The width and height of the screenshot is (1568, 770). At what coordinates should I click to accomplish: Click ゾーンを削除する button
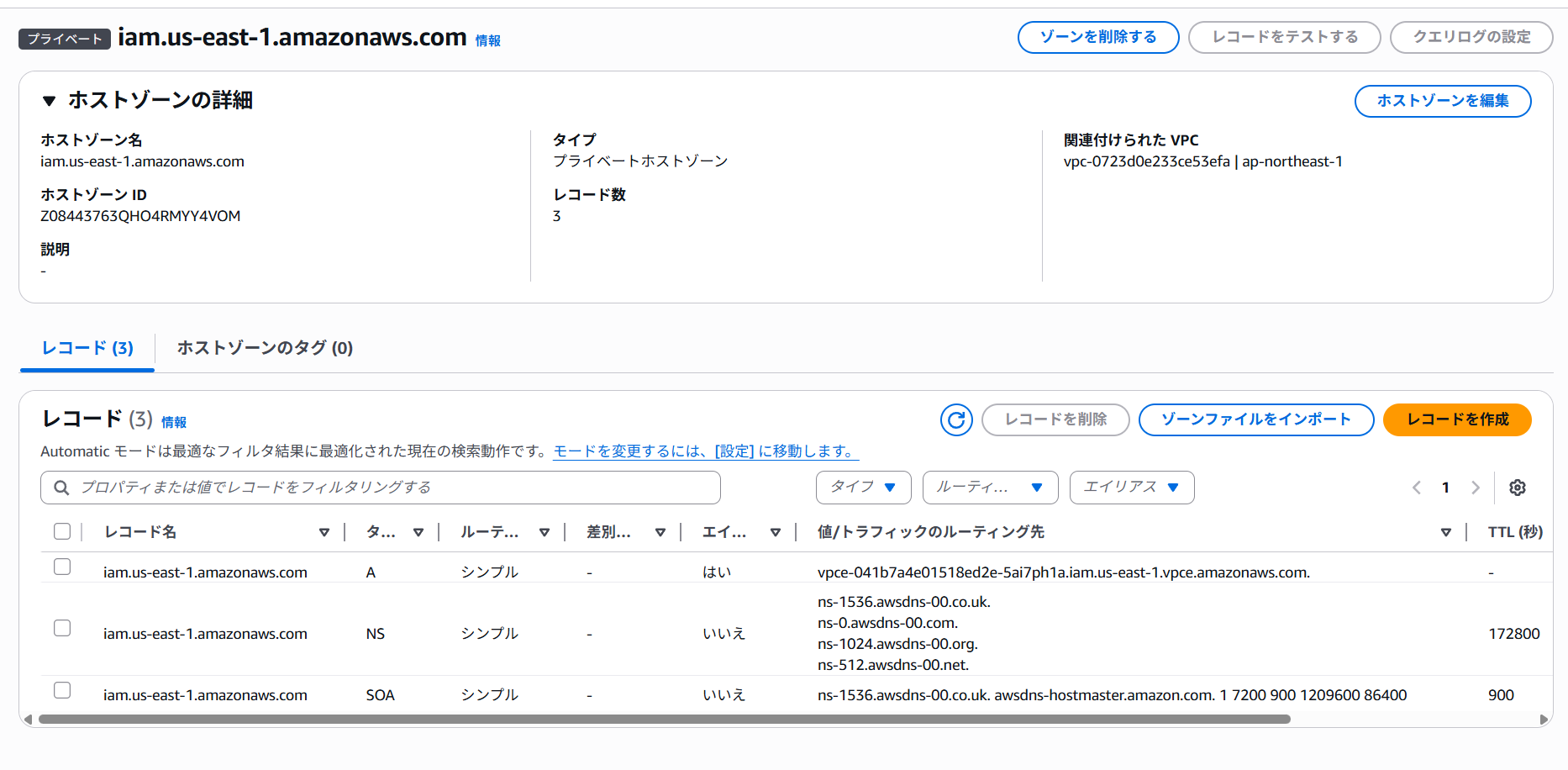coord(1098,37)
